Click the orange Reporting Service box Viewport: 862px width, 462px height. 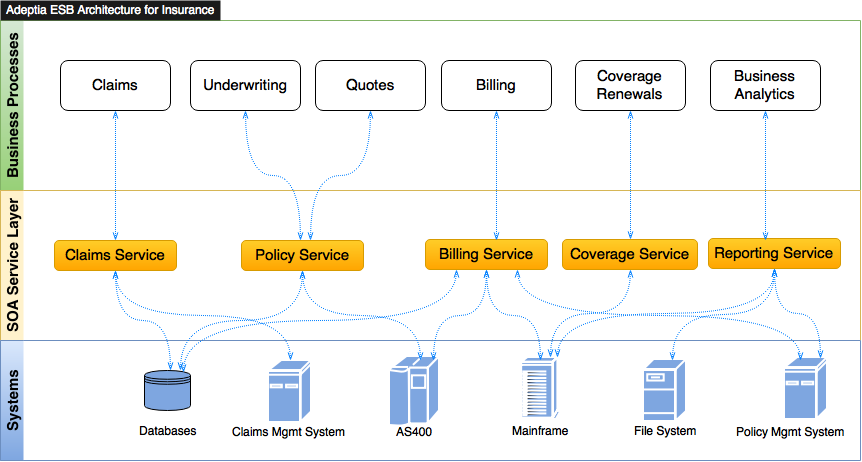click(774, 253)
